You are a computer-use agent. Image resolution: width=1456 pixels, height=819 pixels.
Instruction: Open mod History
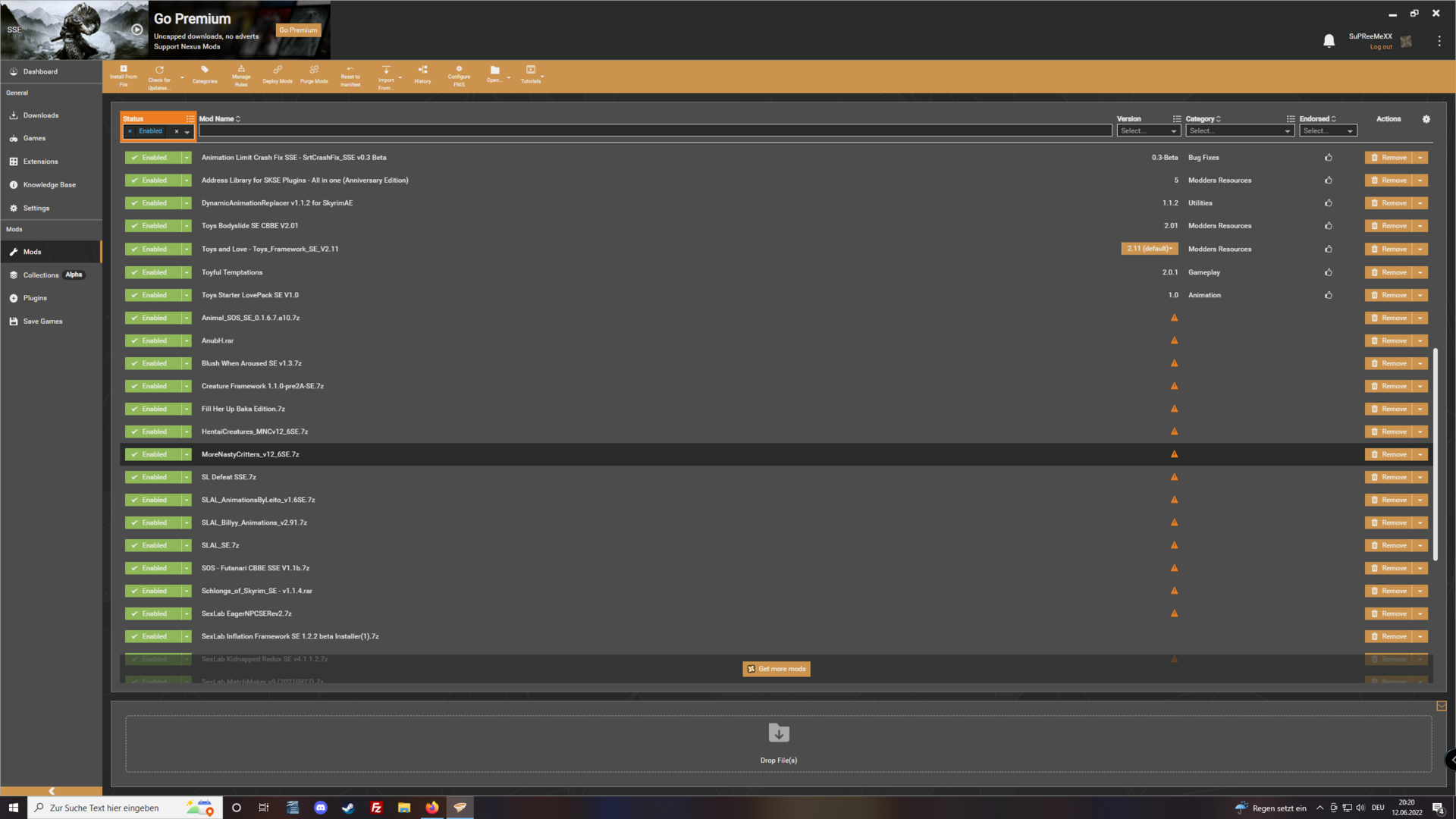pyautogui.click(x=422, y=76)
